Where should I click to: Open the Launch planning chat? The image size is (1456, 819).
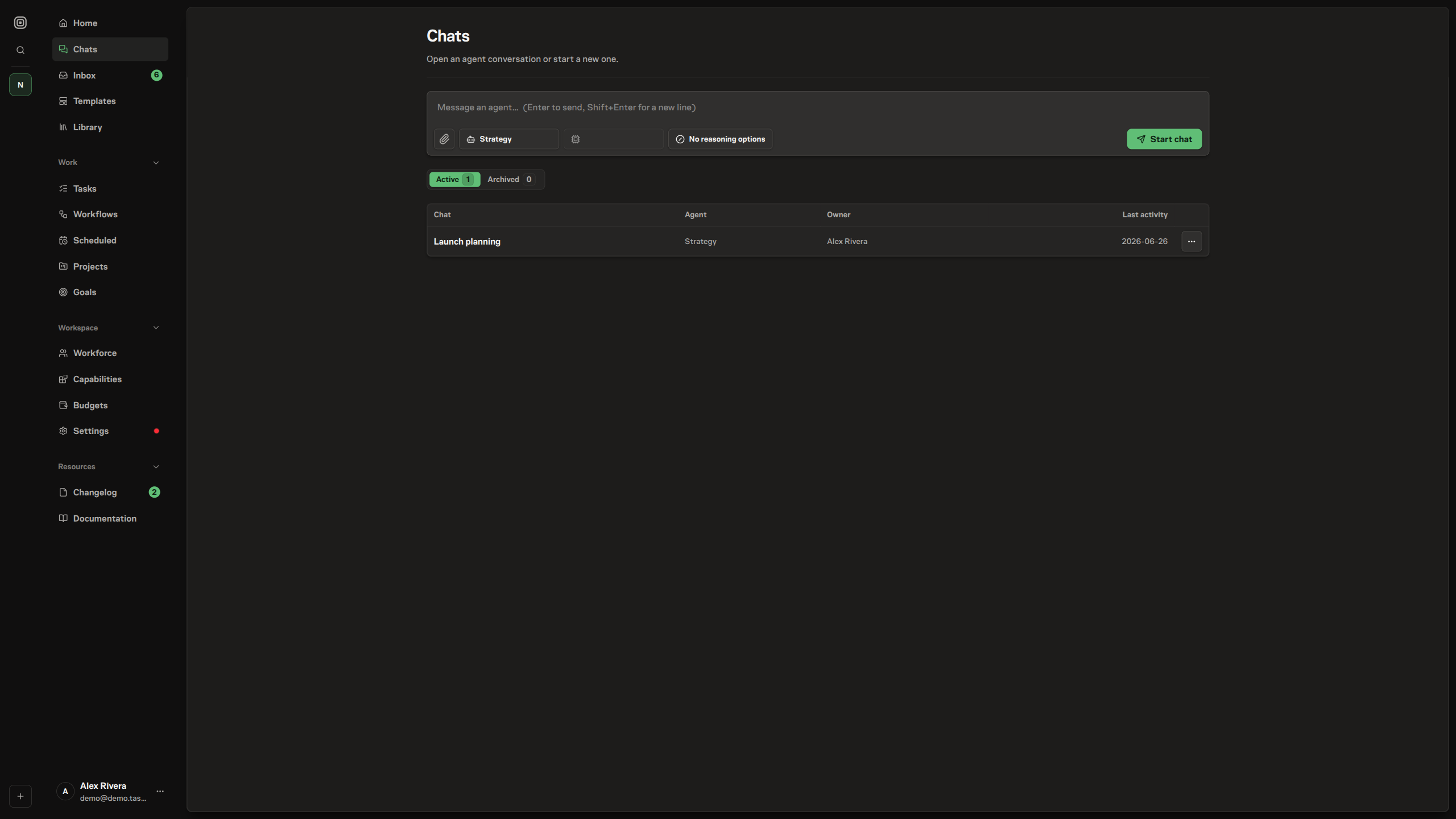click(467, 242)
